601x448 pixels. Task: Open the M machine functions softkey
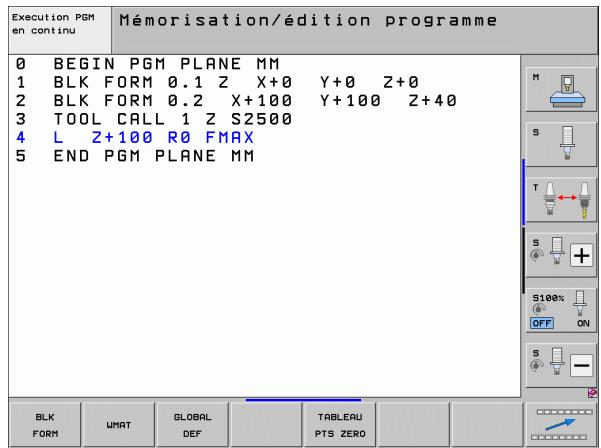point(561,90)
